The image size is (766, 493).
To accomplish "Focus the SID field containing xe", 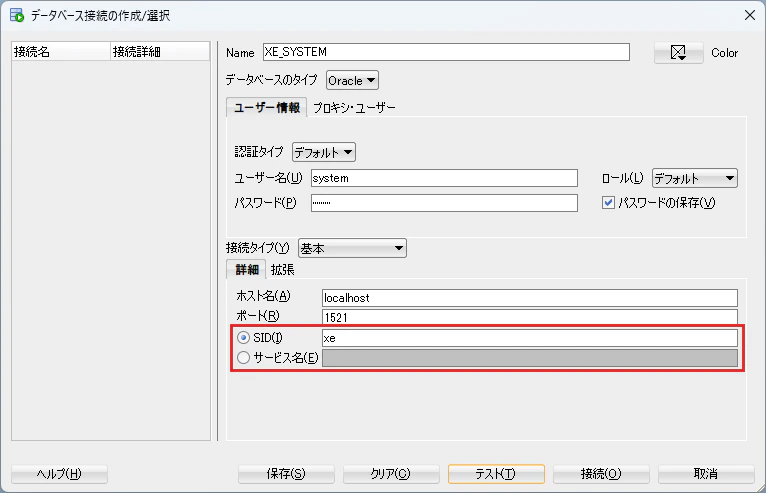I will pos(530,338).
